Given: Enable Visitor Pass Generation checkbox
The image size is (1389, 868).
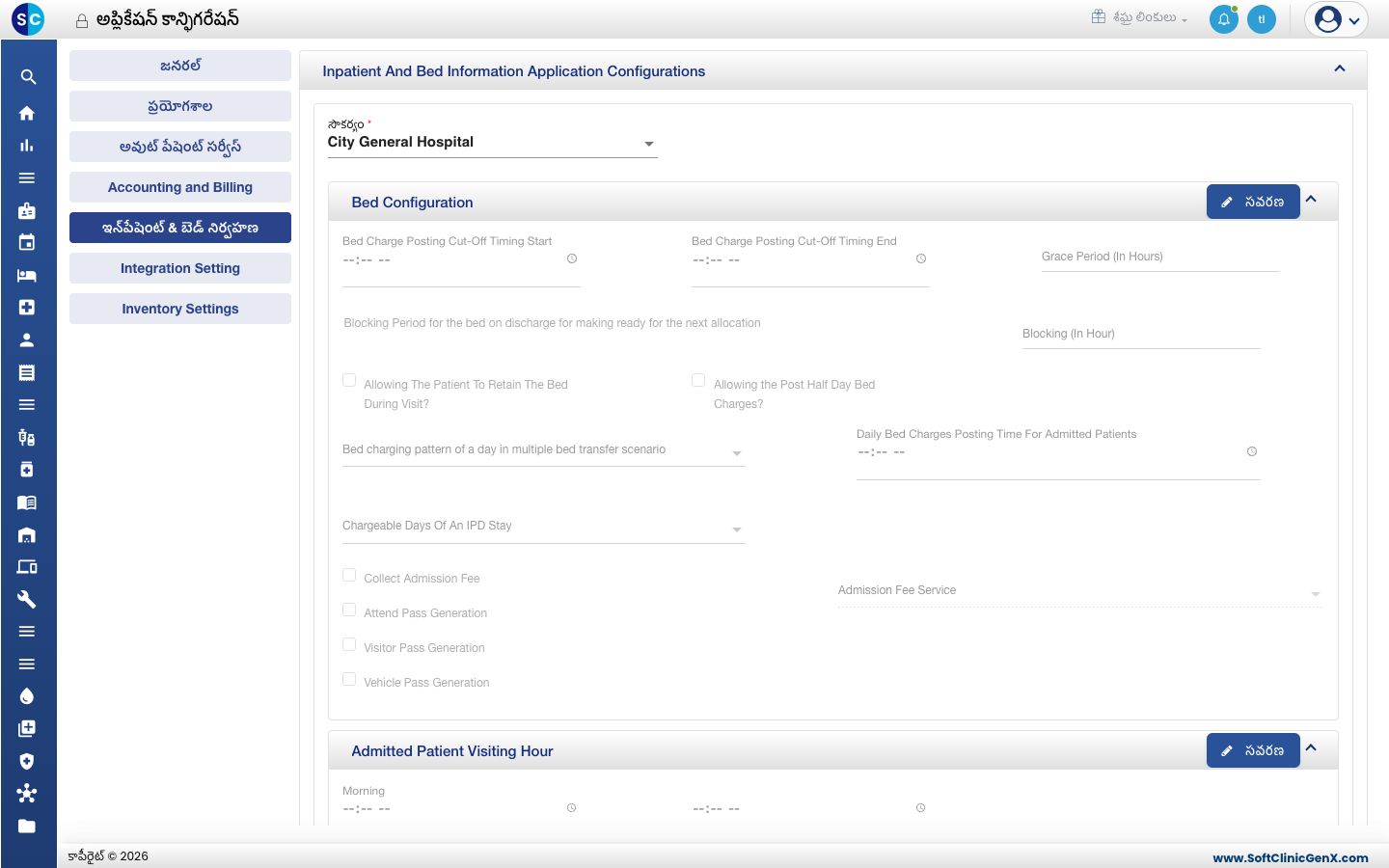Looking at the screenshot, I should 349,644.
